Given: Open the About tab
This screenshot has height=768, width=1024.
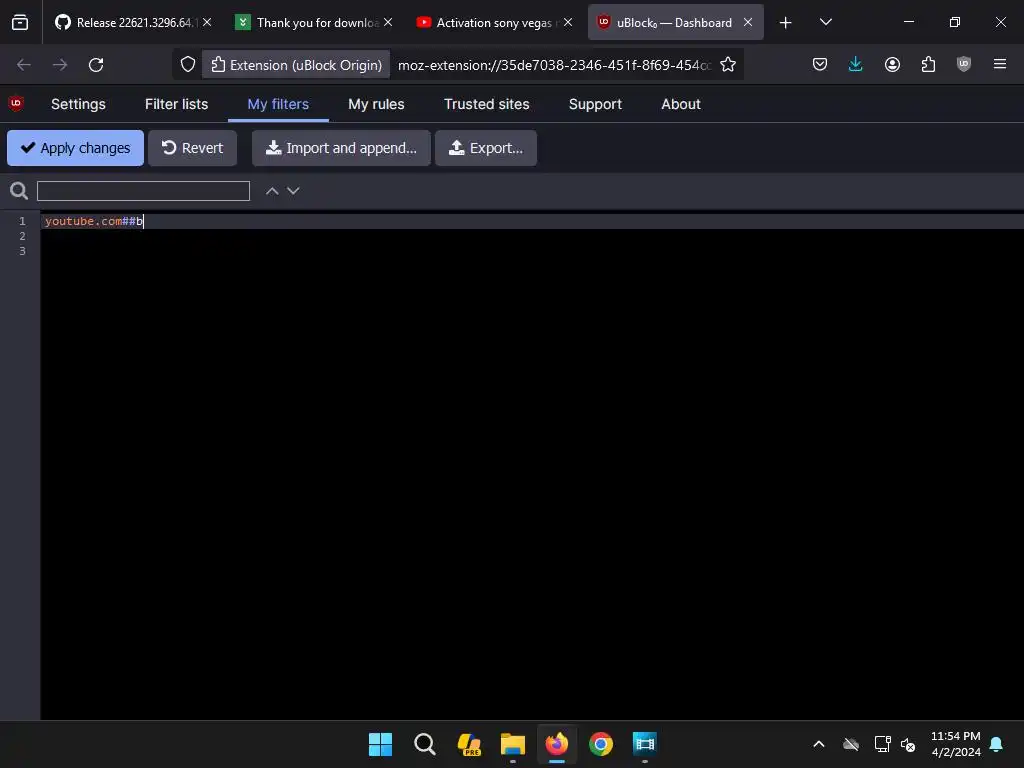Looking at the screenshot, I should [x=680, y=104].
